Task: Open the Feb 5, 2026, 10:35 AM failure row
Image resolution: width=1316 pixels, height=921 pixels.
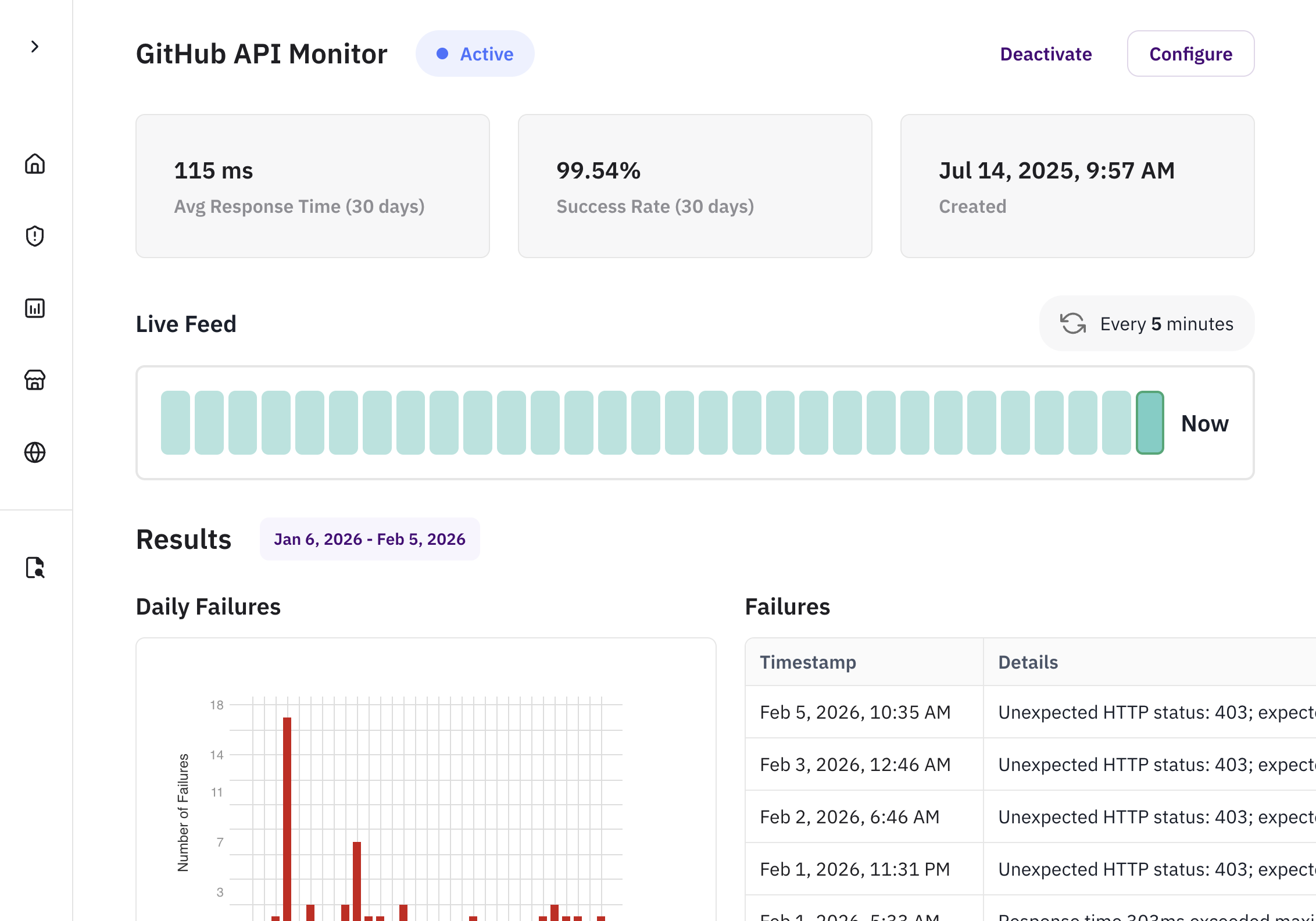Action: click(855, 712)
